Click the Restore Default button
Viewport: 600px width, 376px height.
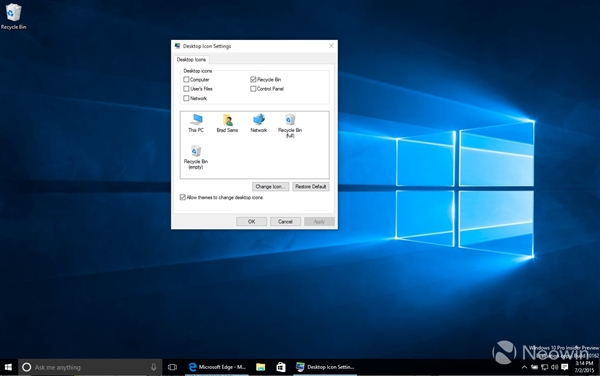click(x=311, y=187)
